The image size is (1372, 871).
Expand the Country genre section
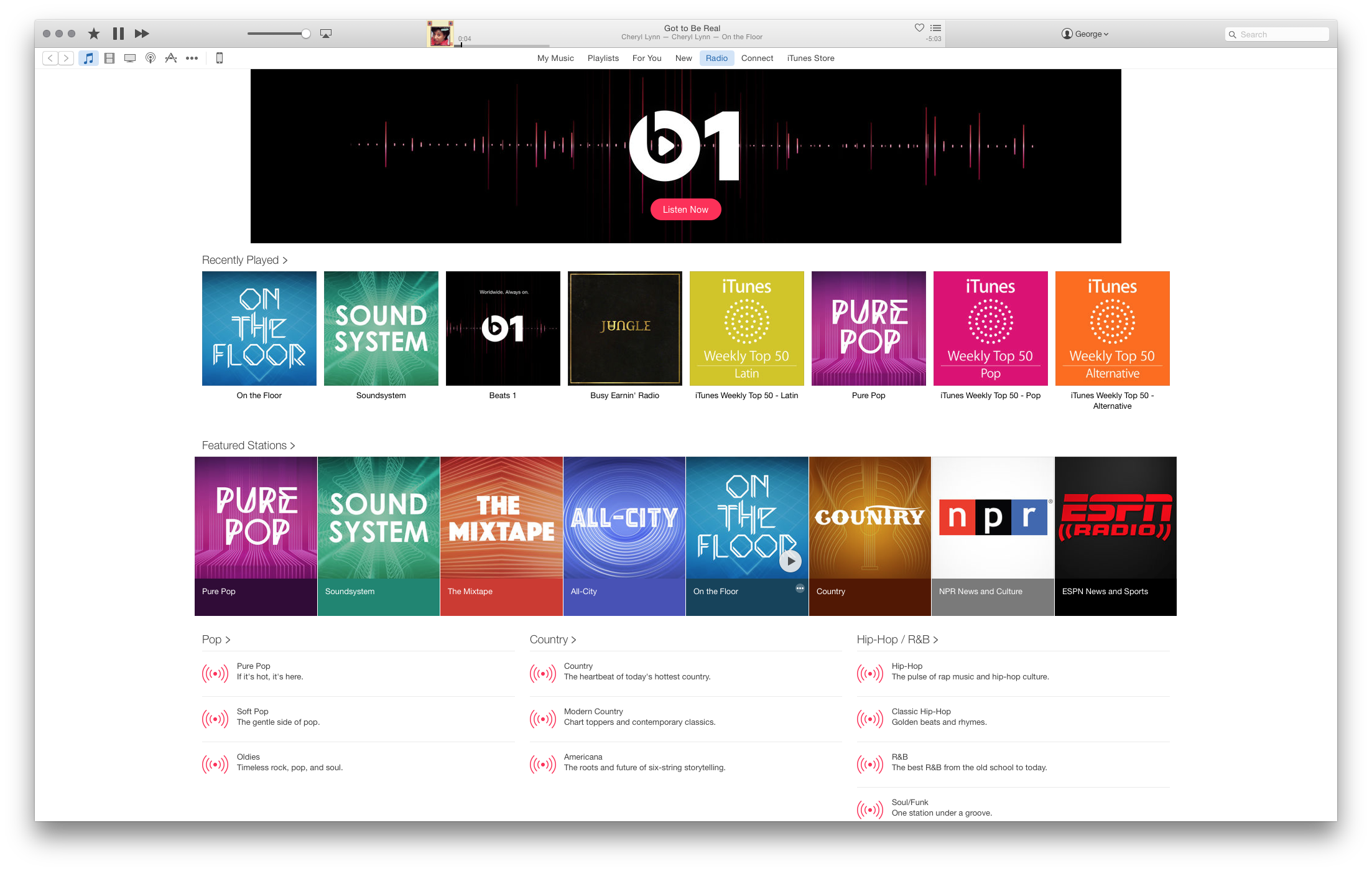[553, 640]
